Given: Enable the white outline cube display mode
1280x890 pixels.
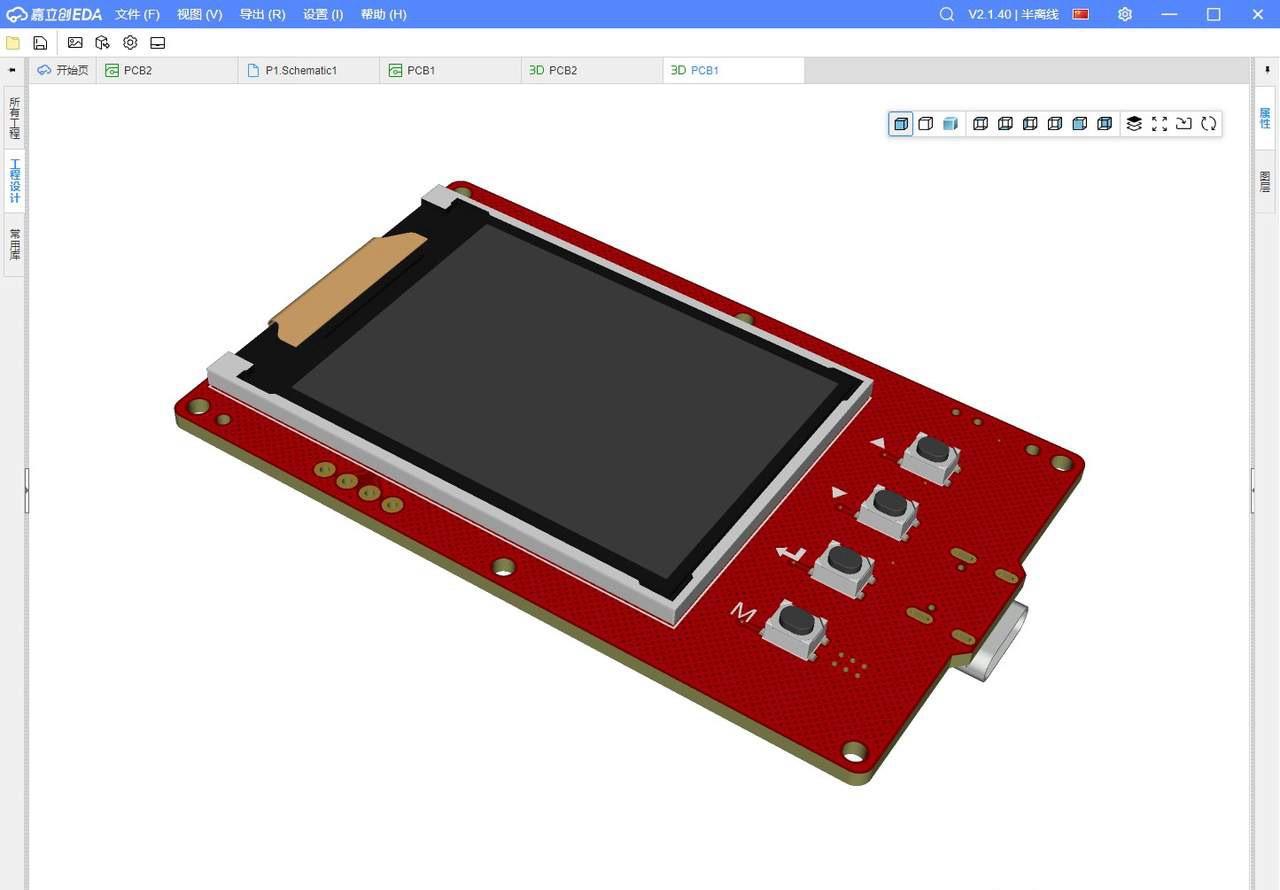Looking at the screenshot, I should pyautogui.click(x=926, y=124).
